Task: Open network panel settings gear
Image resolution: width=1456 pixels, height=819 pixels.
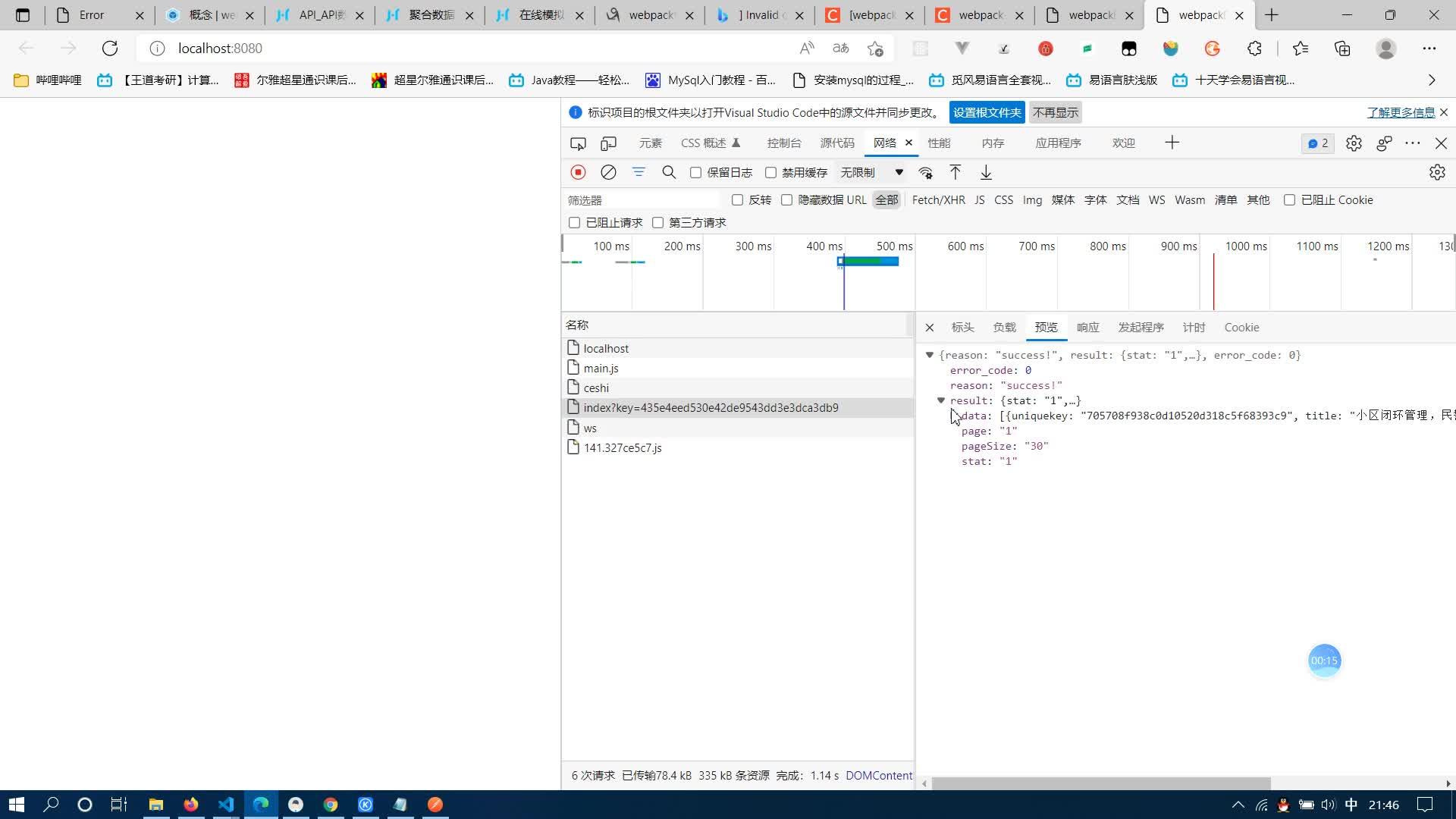Action: click(x=1437, y=172)
